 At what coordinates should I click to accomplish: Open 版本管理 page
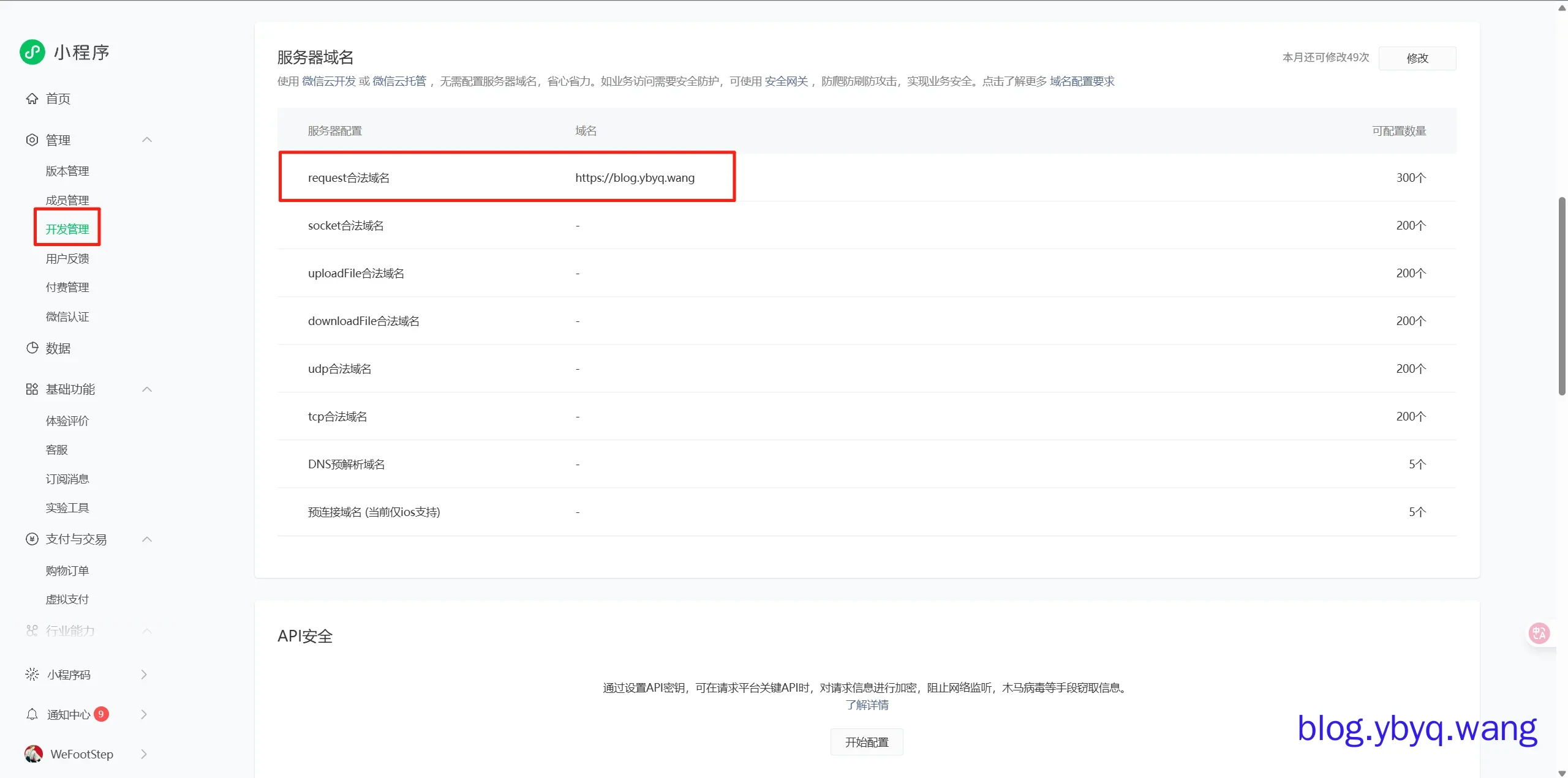[67, 171]
